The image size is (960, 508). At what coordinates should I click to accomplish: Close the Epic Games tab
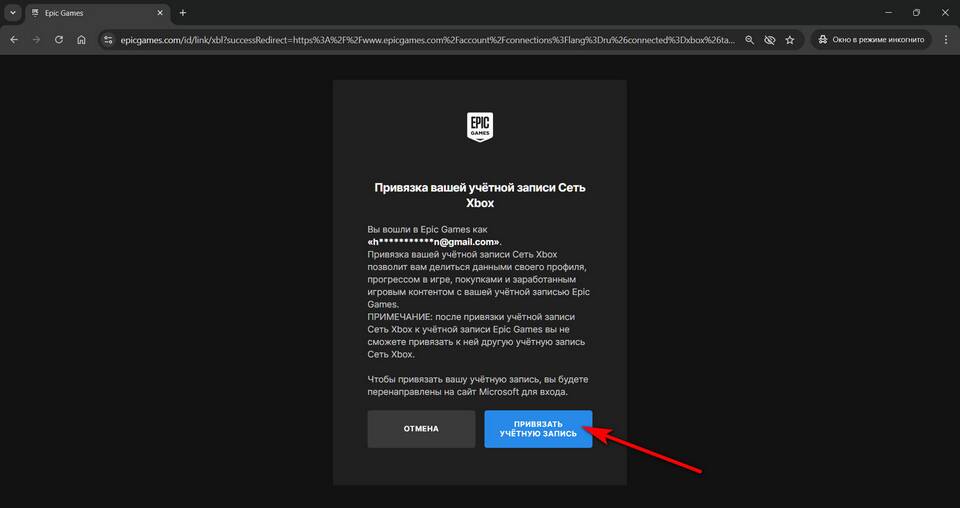pyautogui.click(x=160, y=13)
